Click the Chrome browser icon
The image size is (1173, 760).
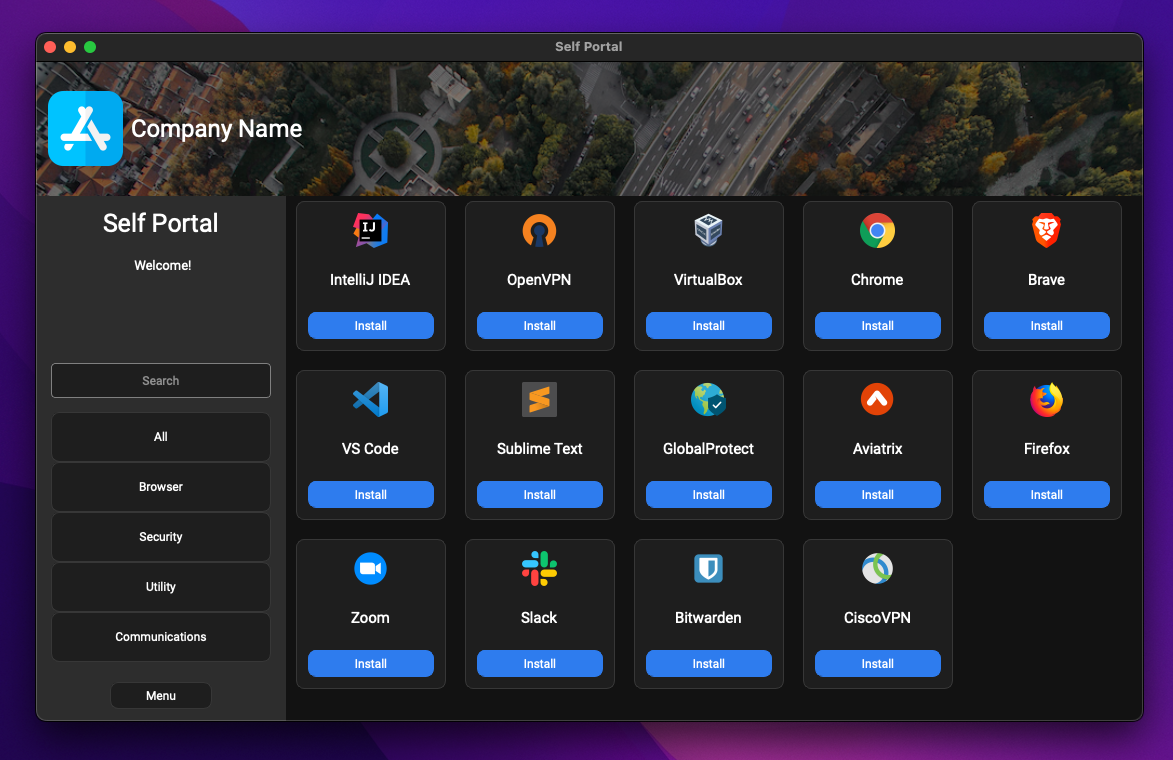pos(878,230)
